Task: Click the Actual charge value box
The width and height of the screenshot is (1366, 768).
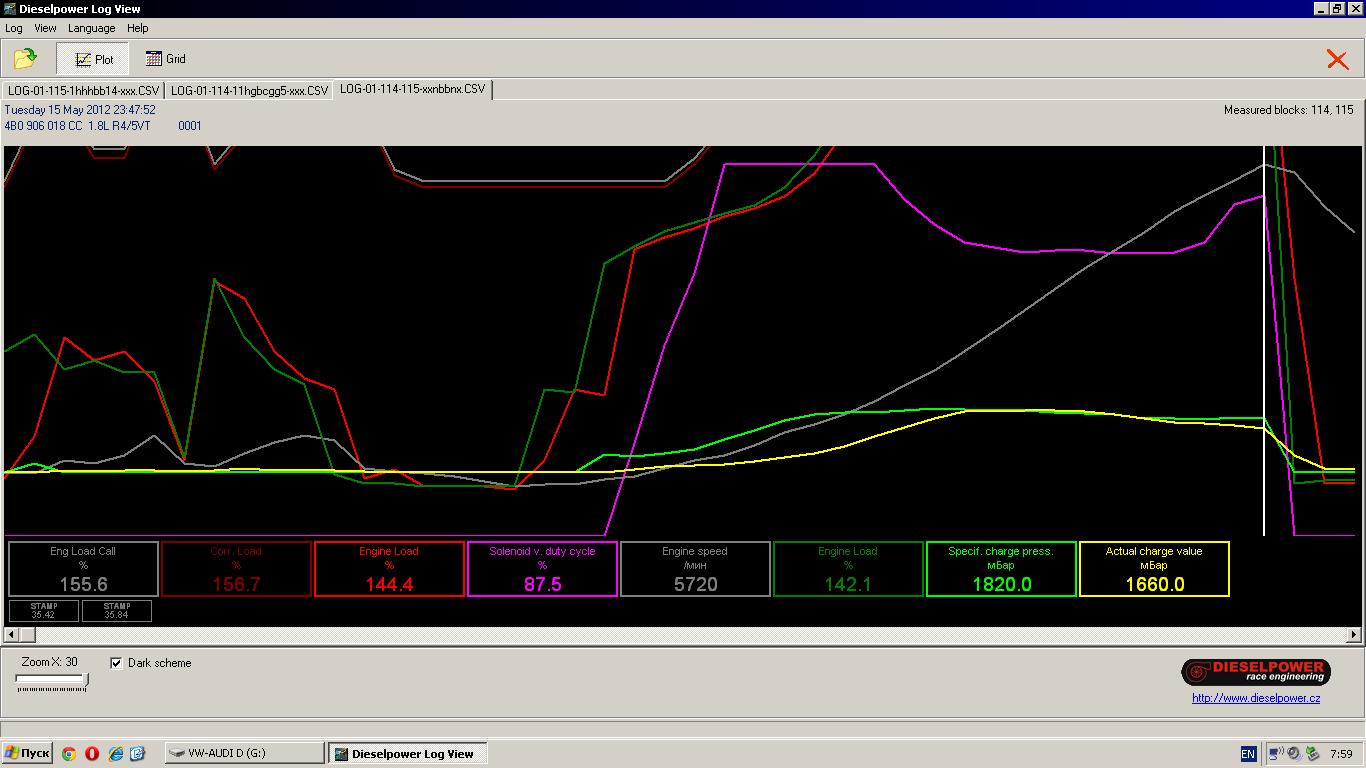Action: coord(1154,569)
